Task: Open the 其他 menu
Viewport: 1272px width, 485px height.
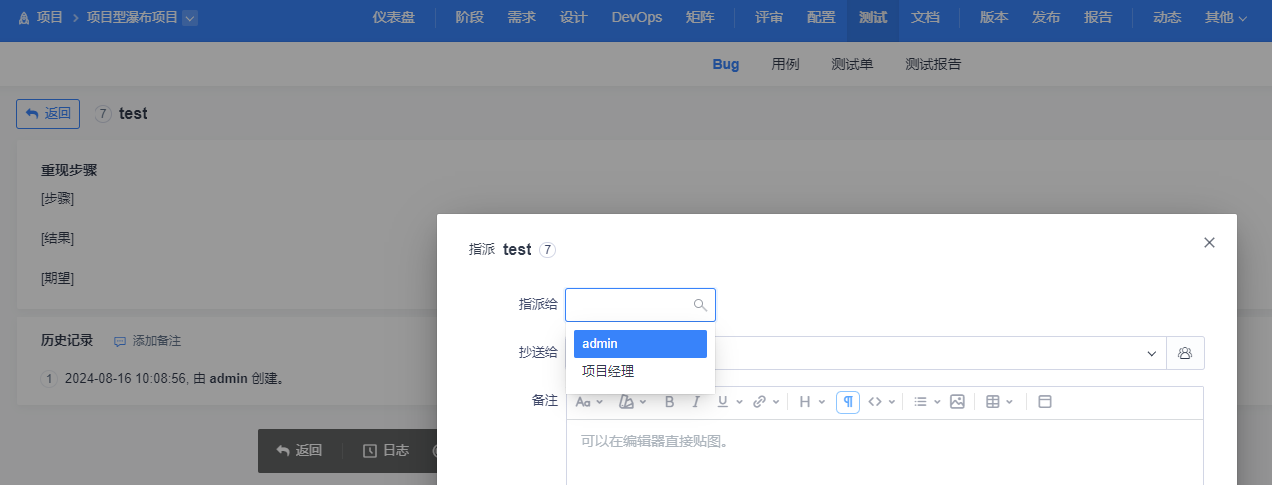Action: 1226,18
